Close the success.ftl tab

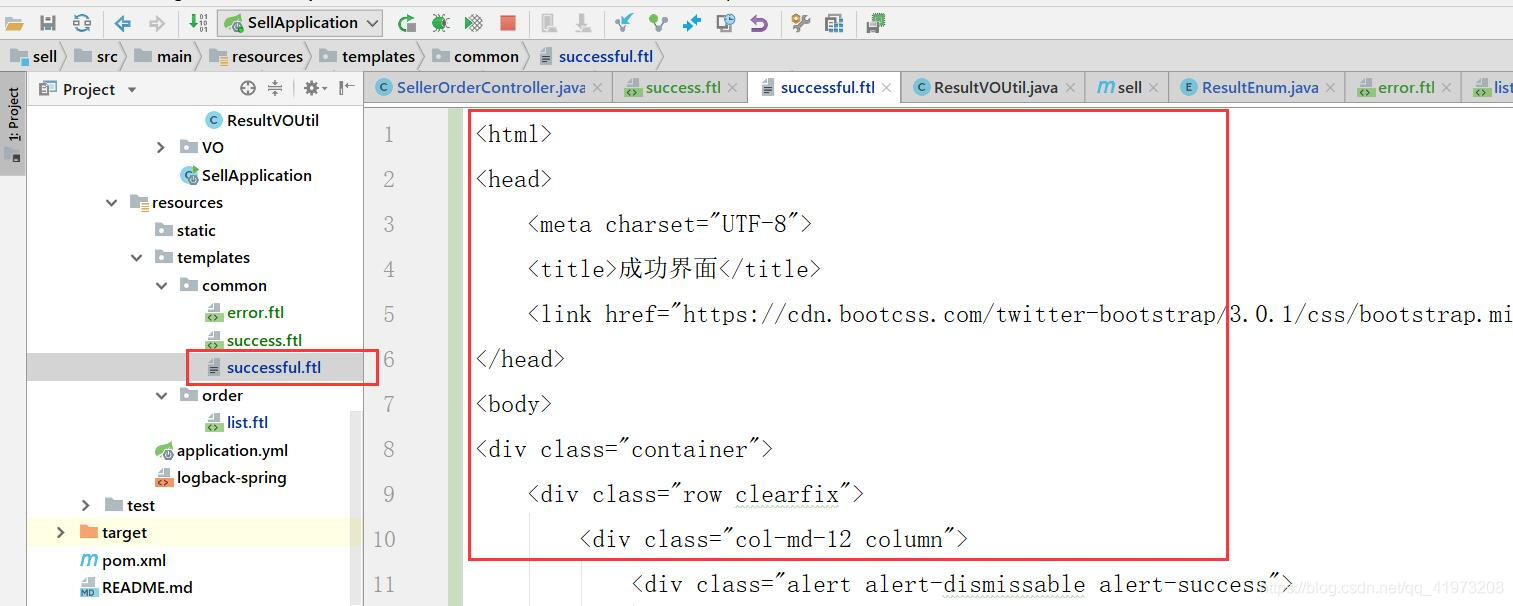(732, 88)
